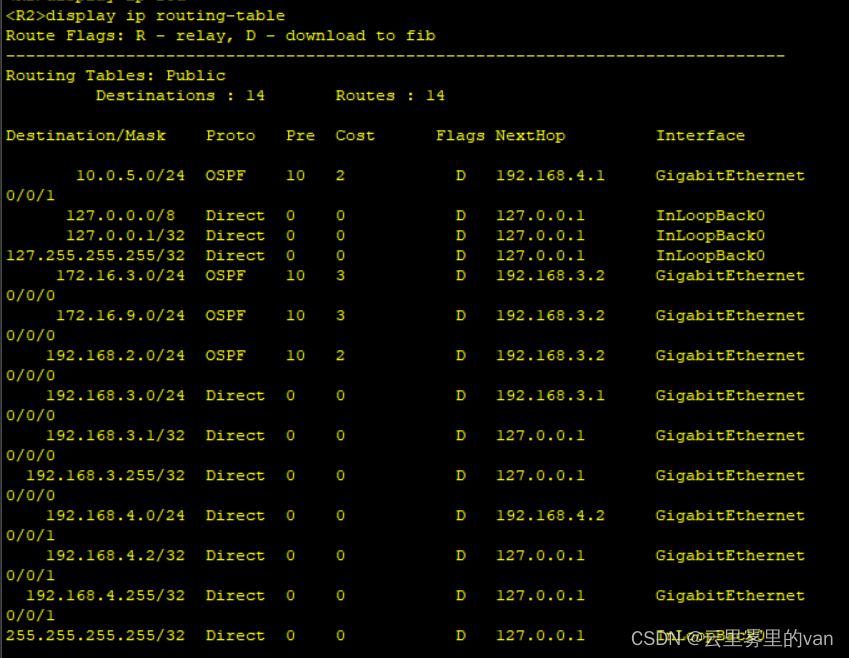Click Direct protocol in 127.0.0.0/8 row
The width and height of the screenshot is (849, 658).
[235, 216]
